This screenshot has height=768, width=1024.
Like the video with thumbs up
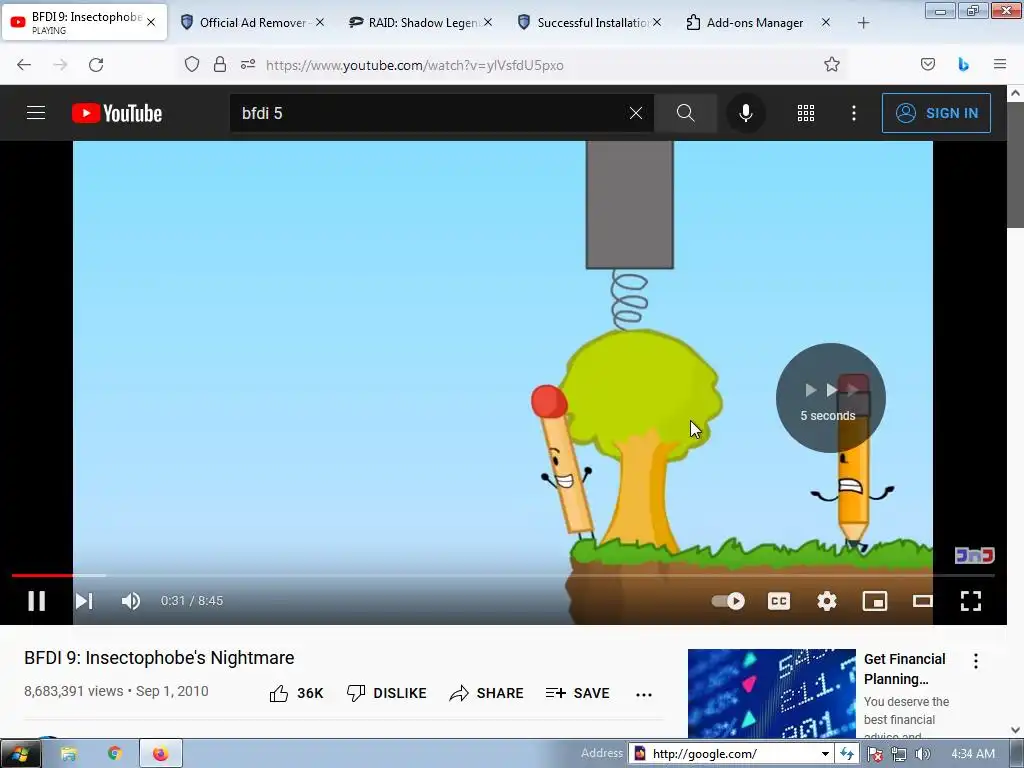[x=296, y=693]
